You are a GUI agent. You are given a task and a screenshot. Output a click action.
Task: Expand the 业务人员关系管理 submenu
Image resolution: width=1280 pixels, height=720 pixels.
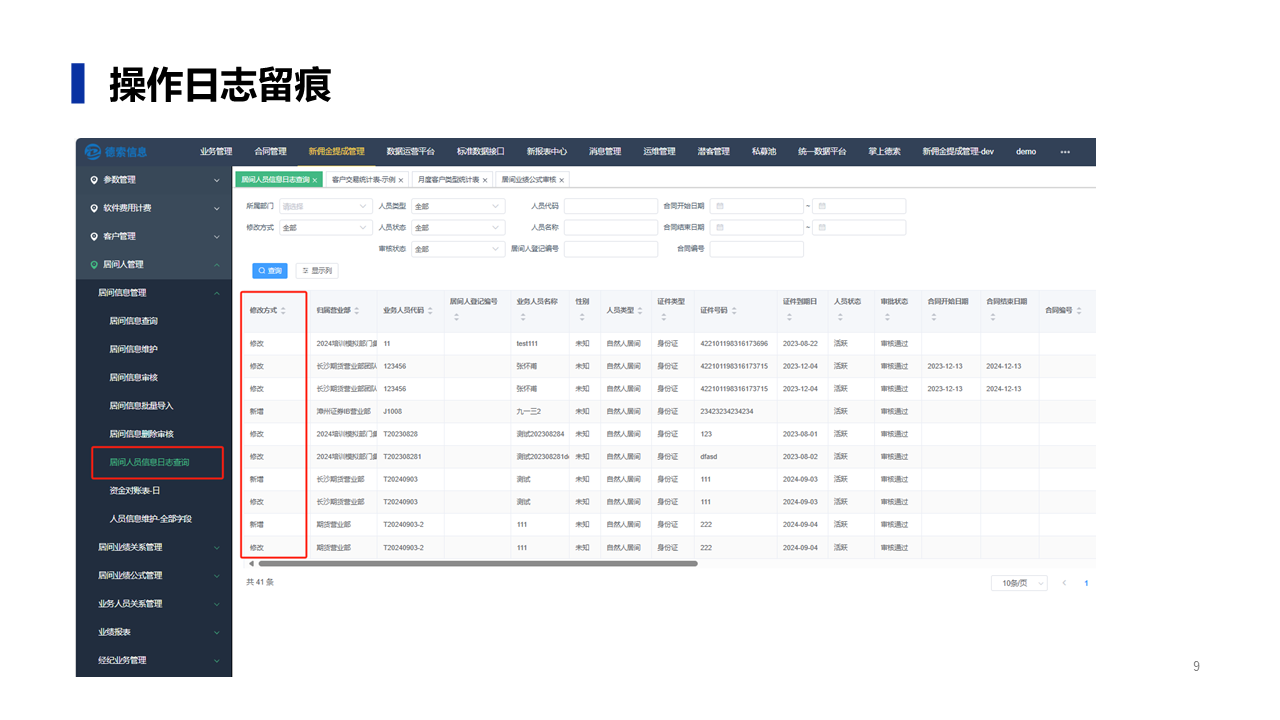pyautogui.click(x=217, y=604)
